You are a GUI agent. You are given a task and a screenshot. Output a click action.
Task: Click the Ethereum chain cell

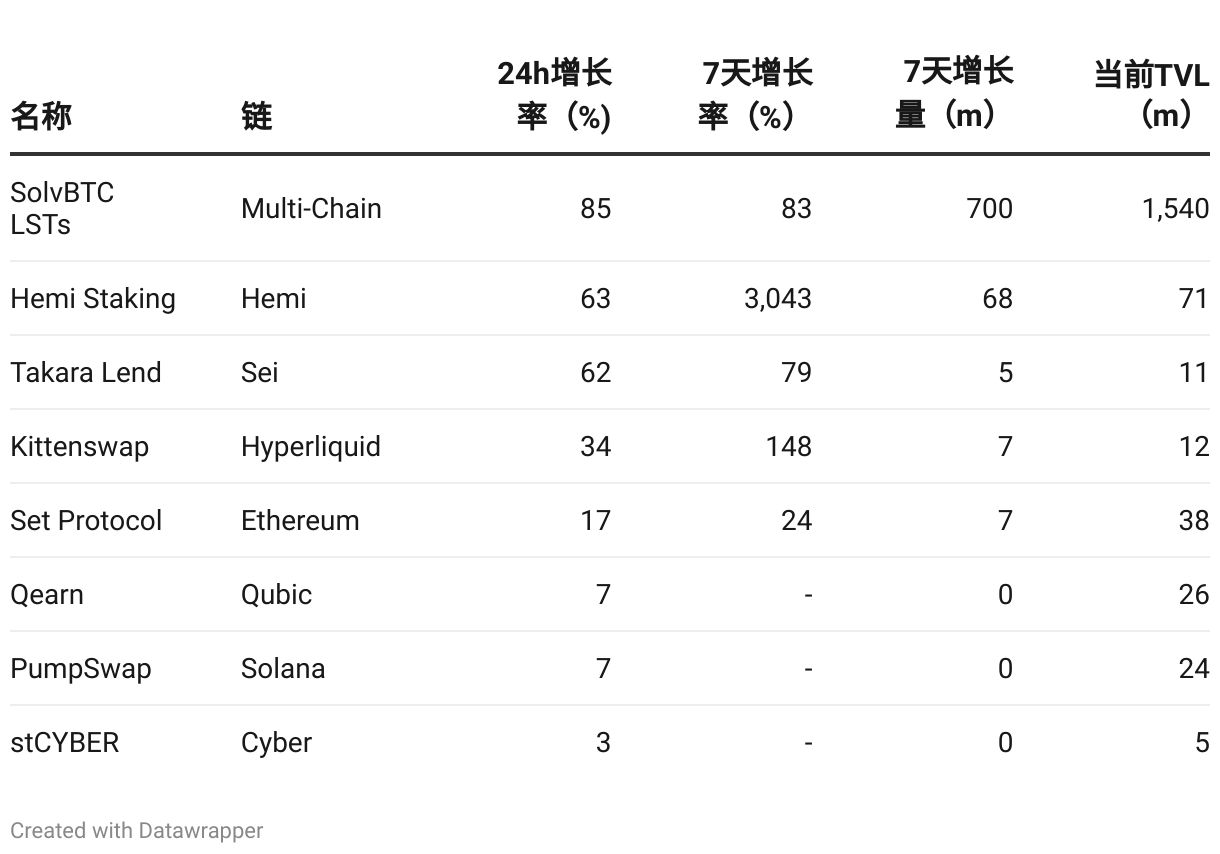pyautogui.click(x=300, y=521)
